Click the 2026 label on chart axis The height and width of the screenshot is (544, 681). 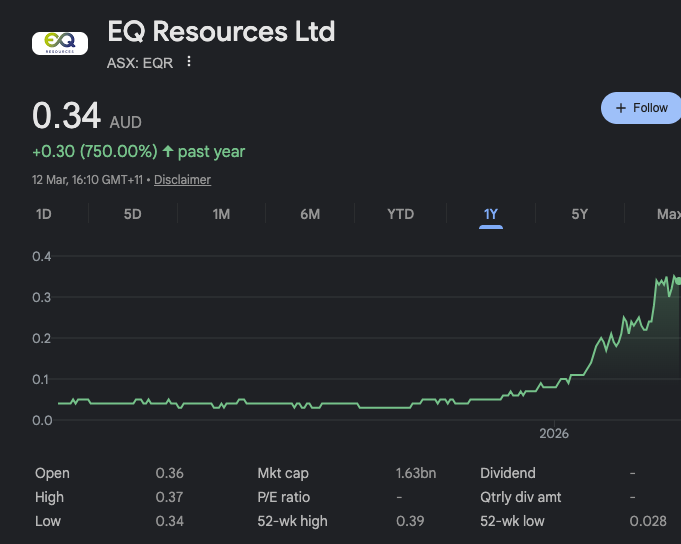(554, 433)
